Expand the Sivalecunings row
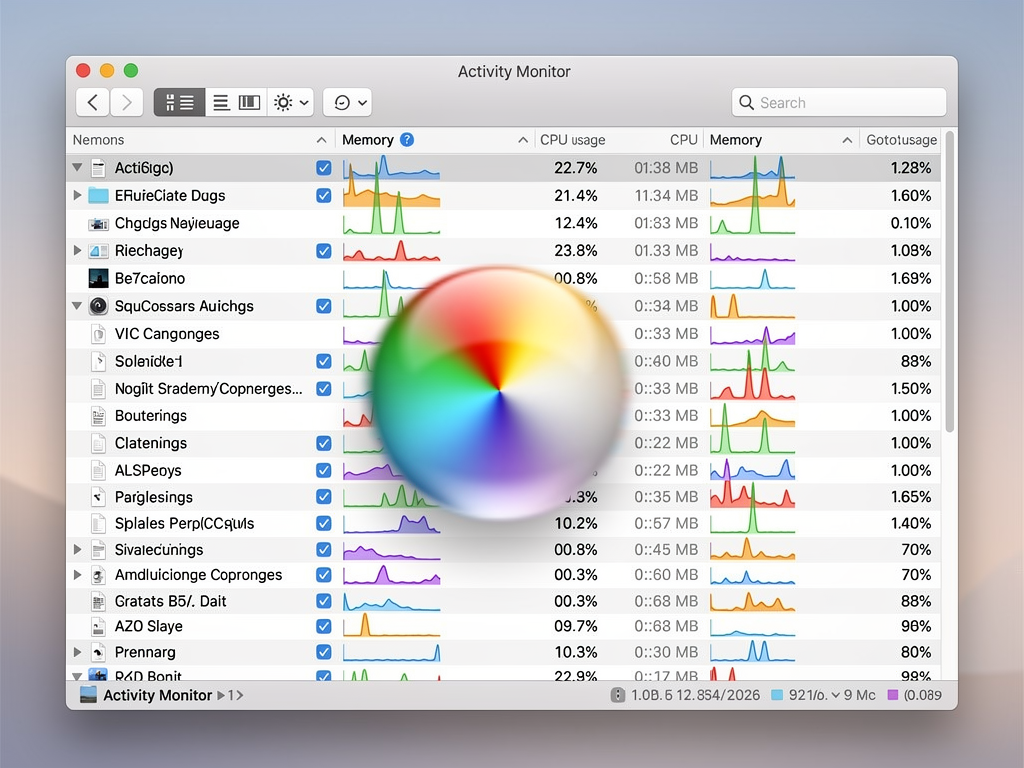Screen dimensions: 1024x768 (77, 550)
